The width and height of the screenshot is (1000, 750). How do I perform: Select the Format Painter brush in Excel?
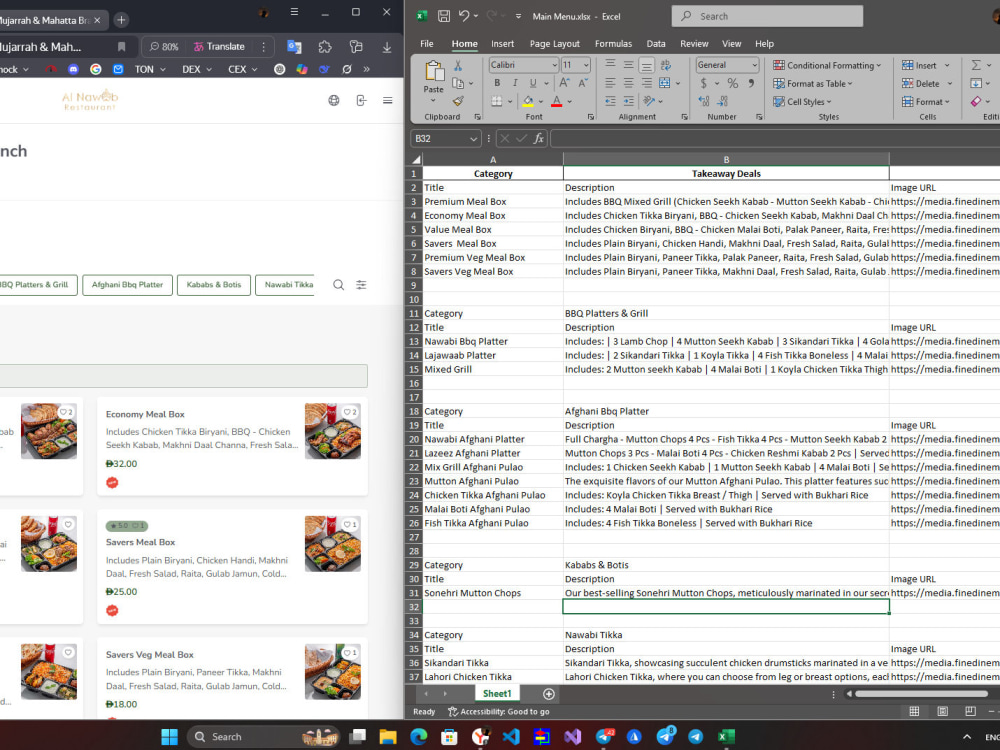point(457,101)
